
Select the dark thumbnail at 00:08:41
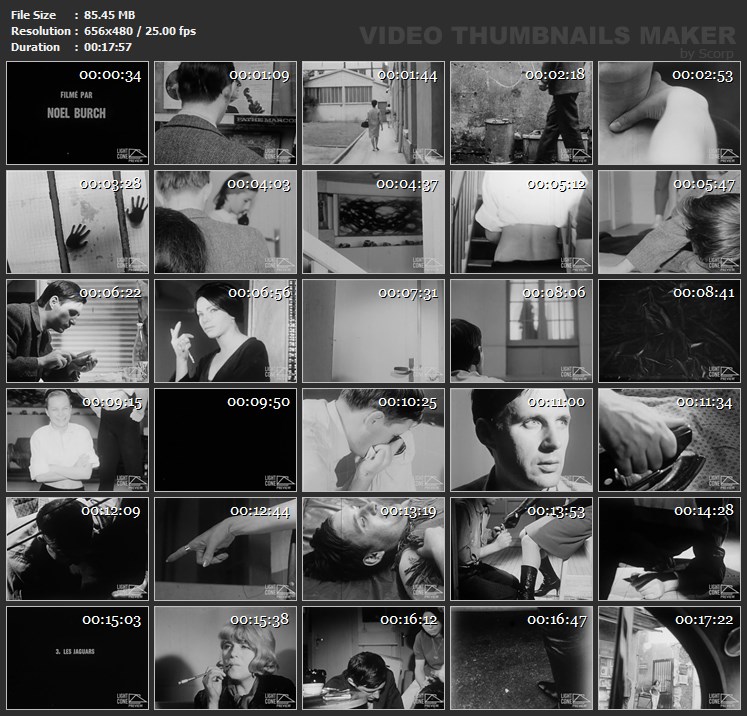(669, 331)
